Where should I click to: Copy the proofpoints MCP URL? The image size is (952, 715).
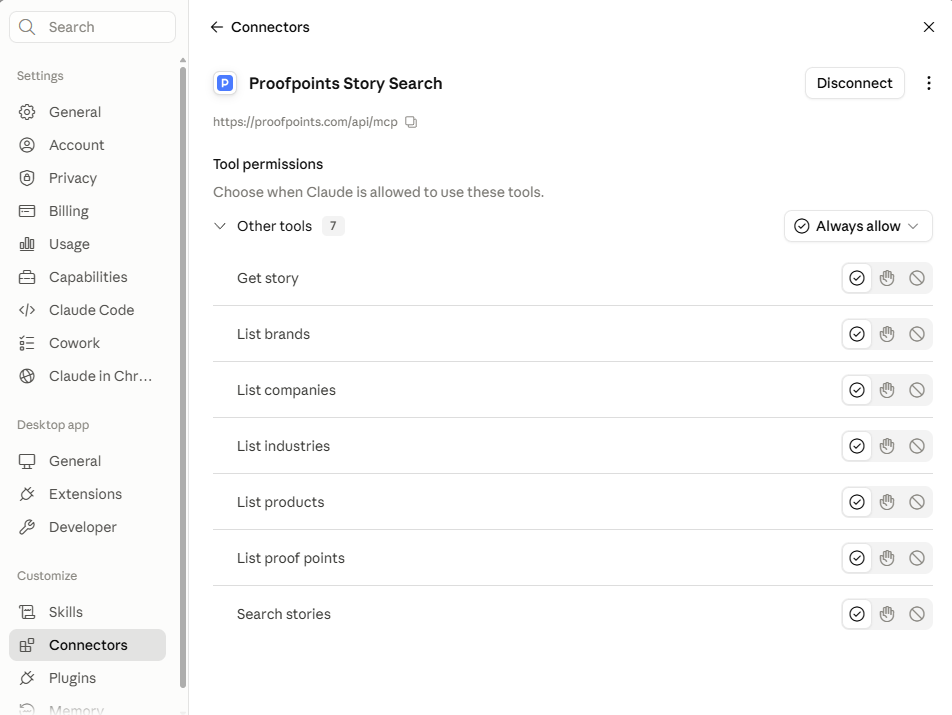(411, 122)
